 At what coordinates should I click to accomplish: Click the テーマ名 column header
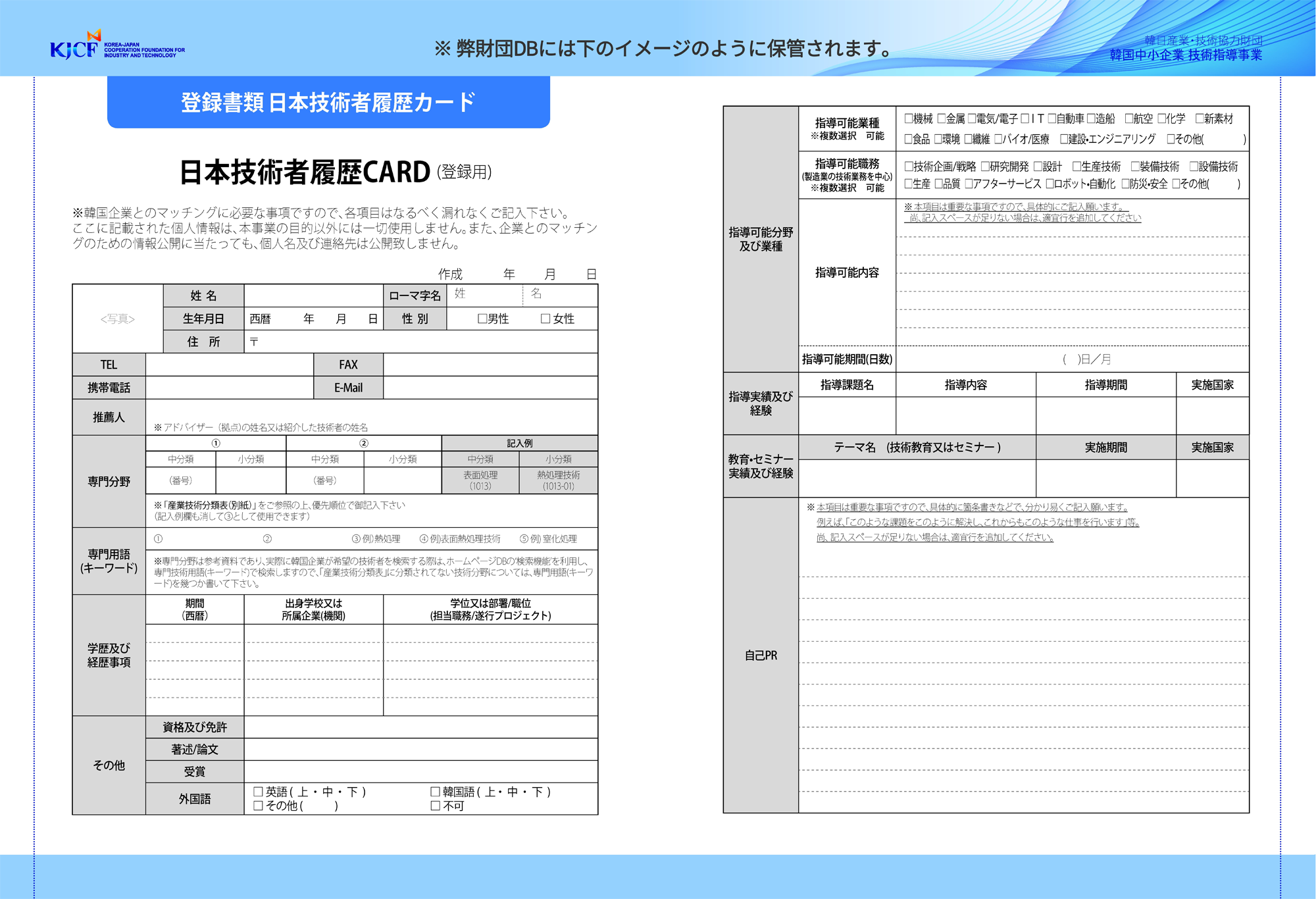tap(917, 448)
